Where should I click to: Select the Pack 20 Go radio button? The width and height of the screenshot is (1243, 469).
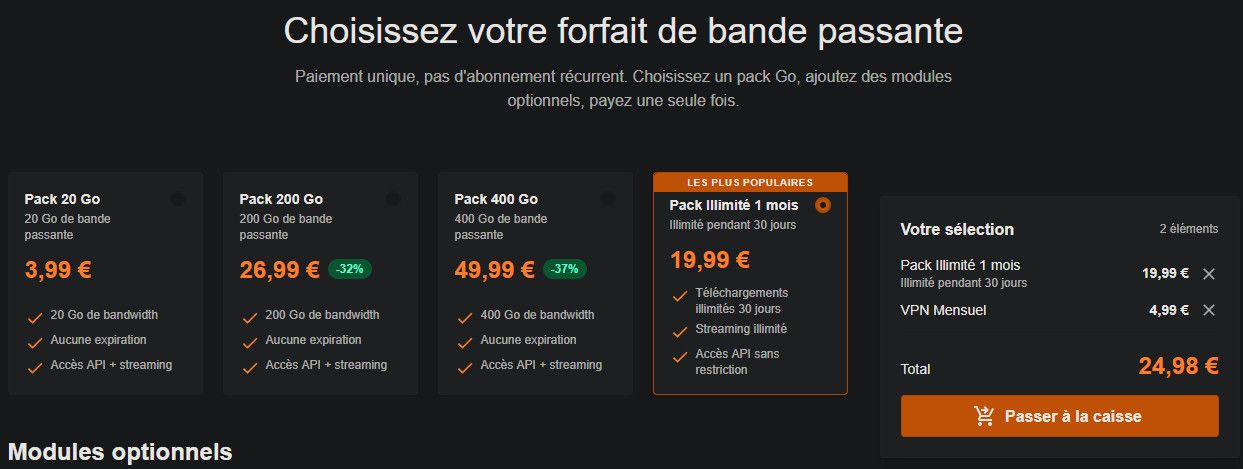point(178,199)
